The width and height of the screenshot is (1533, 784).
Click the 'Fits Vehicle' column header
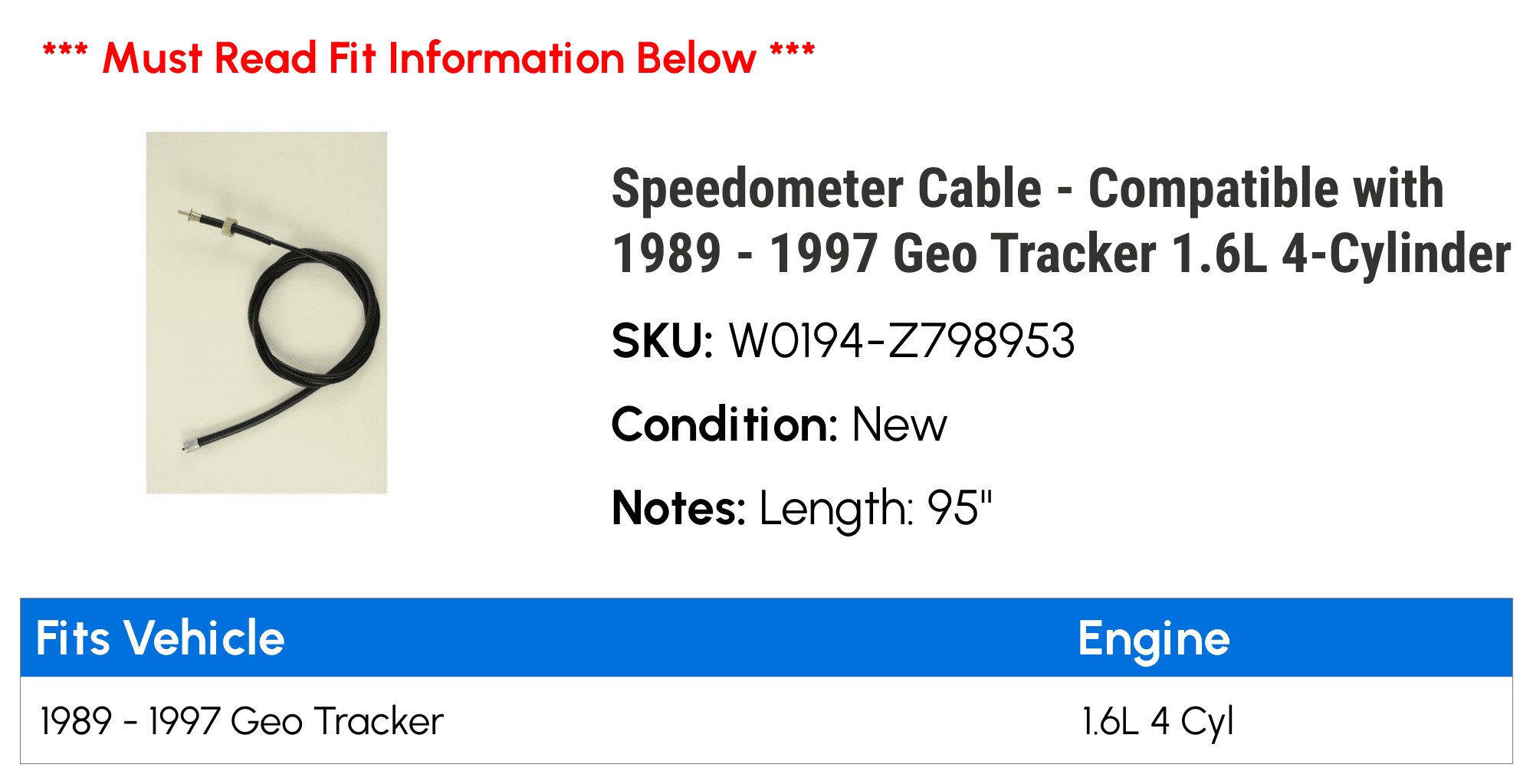[x=160, y=638]
